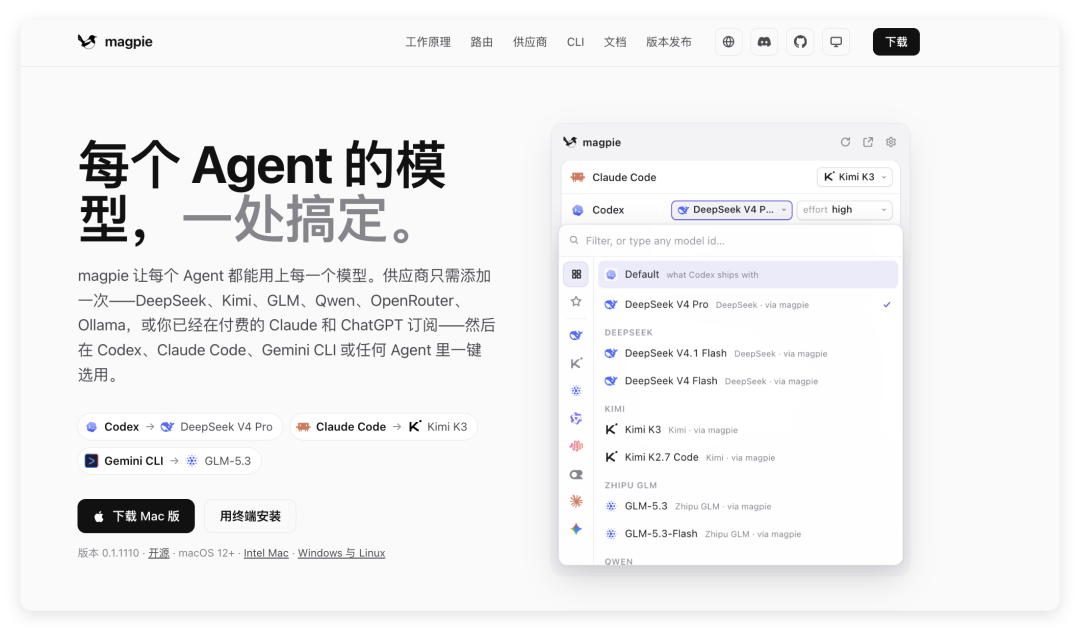The width and height of the screenshot is (1080, 631).
Task: Click the magpie bird icon in panel header
Action: (570, 142)
